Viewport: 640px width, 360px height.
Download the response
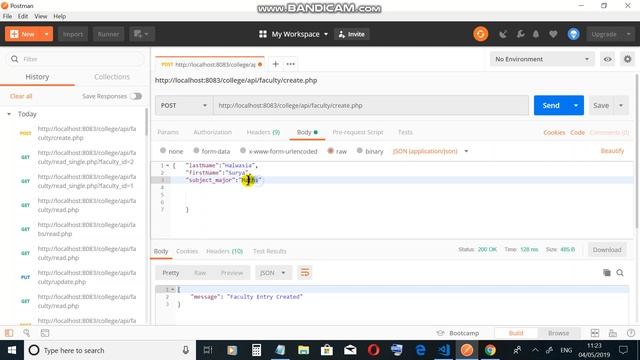coord(607,250)
